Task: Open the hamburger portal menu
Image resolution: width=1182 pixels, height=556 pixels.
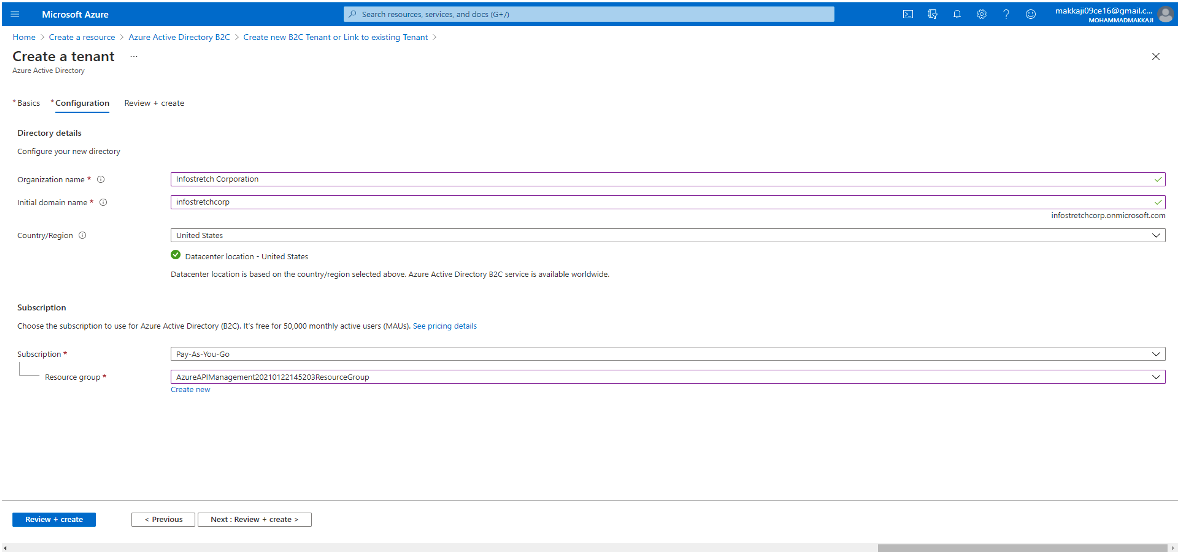Action: click(x=15, y=14)
